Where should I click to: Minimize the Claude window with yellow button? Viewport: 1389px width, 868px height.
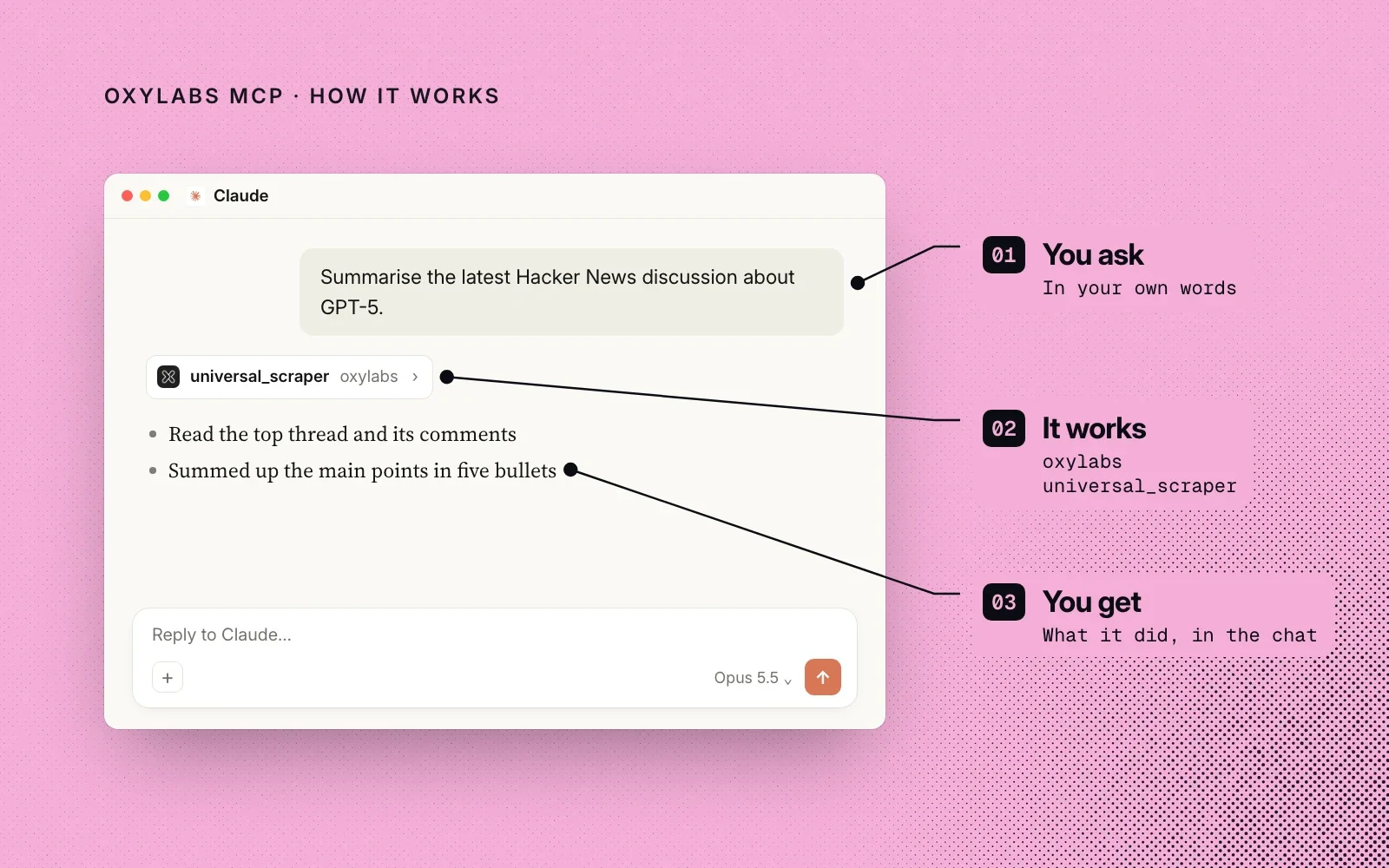pos(145,196)
